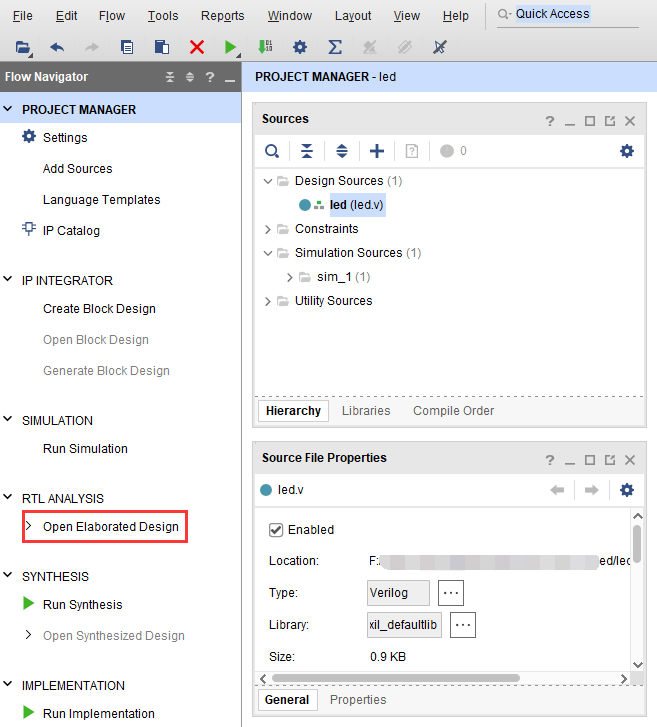657x727 pixels.
Task: Open Flow Navigator help question mark
Action: pyautogui.click(x=210, y=77)
